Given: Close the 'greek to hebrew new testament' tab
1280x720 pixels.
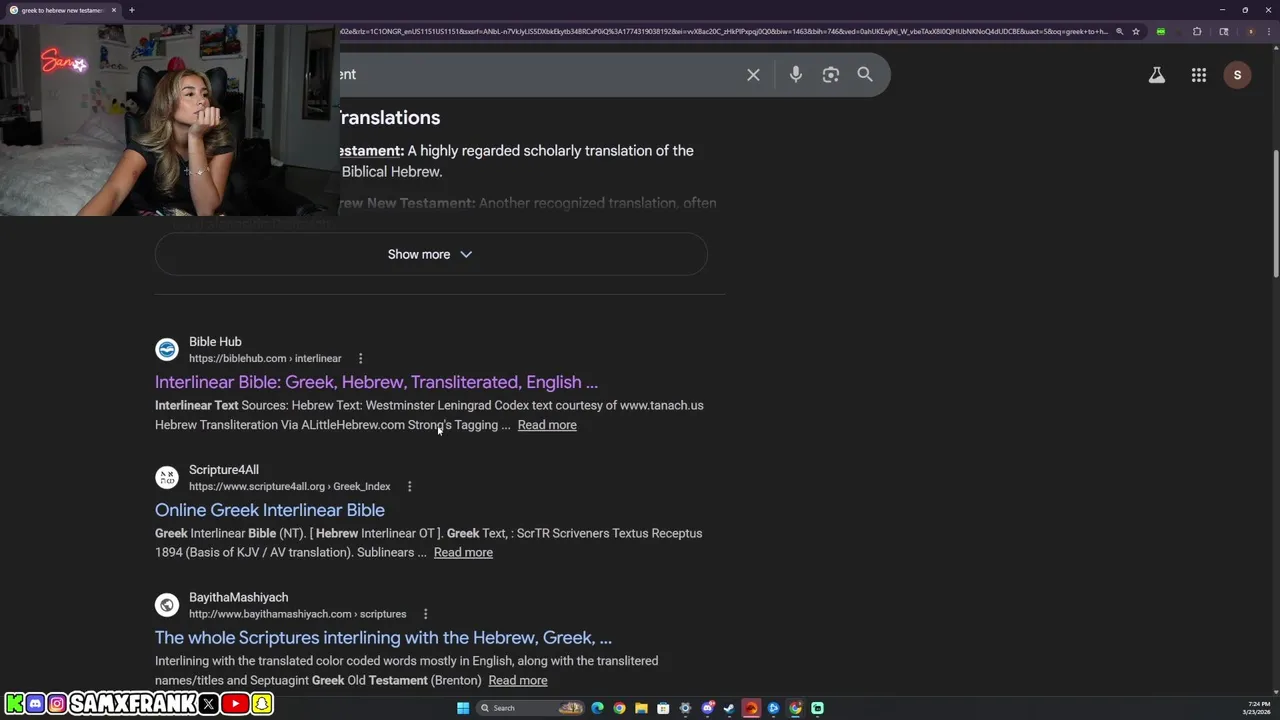Looking at the screenshot, I should [x=114, y=10].
